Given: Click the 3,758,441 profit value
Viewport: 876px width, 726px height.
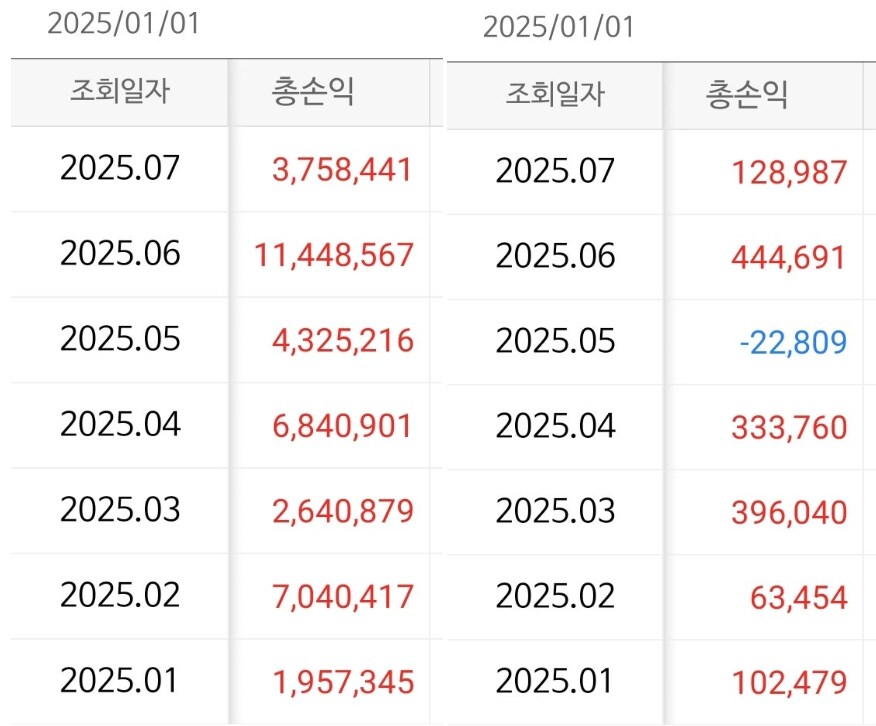Looking at the screenshot, I should (342, 169).
